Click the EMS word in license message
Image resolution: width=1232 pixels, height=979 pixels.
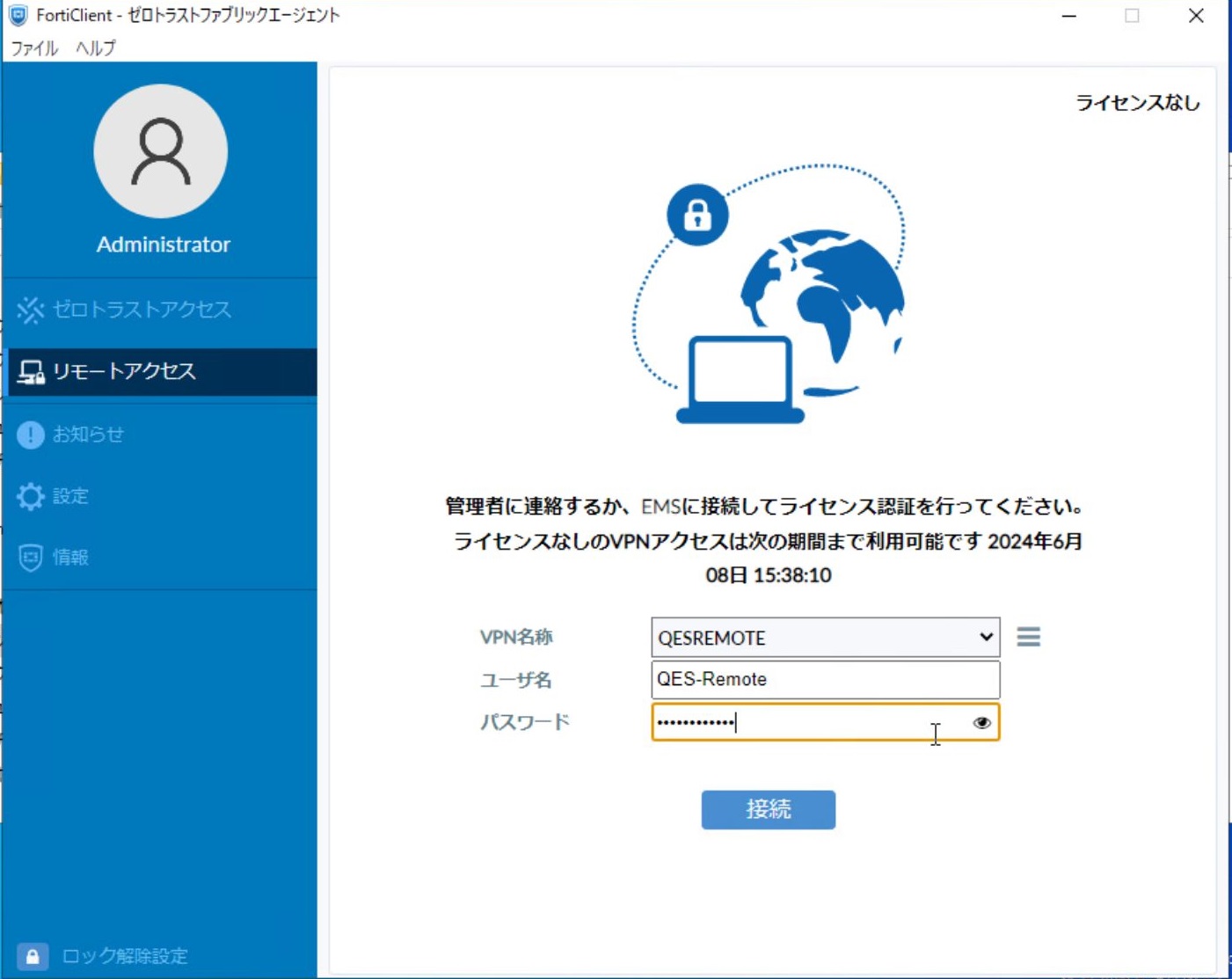pos(660,507)
